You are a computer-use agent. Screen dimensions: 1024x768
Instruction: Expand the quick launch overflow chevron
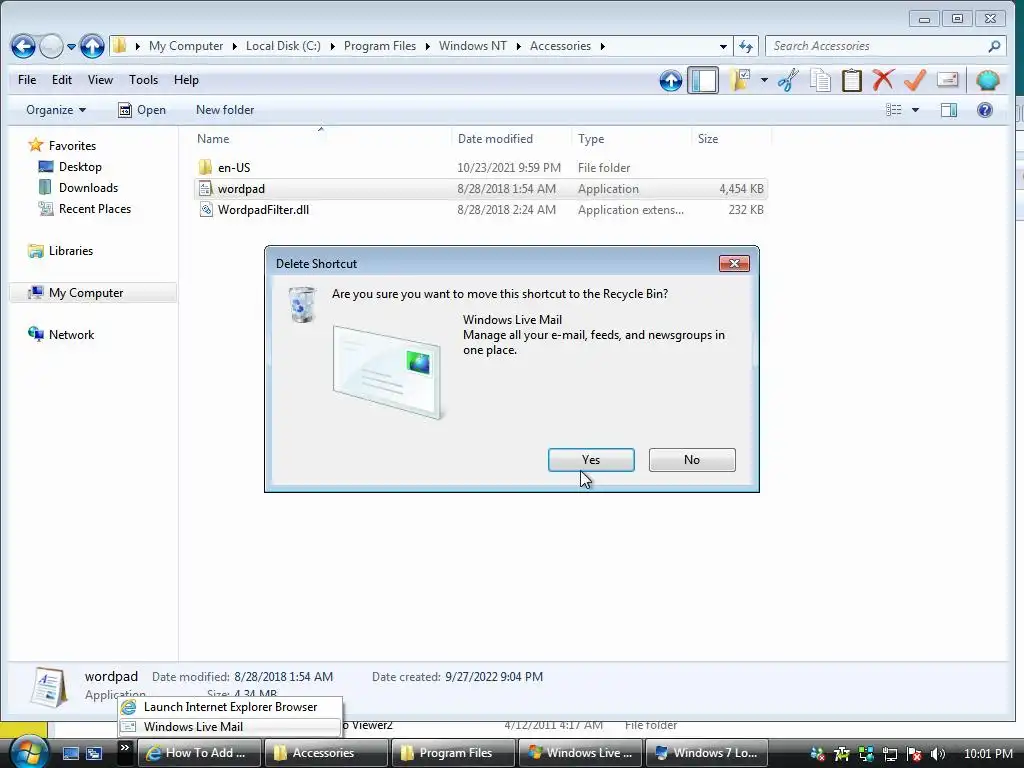point(124,748)
